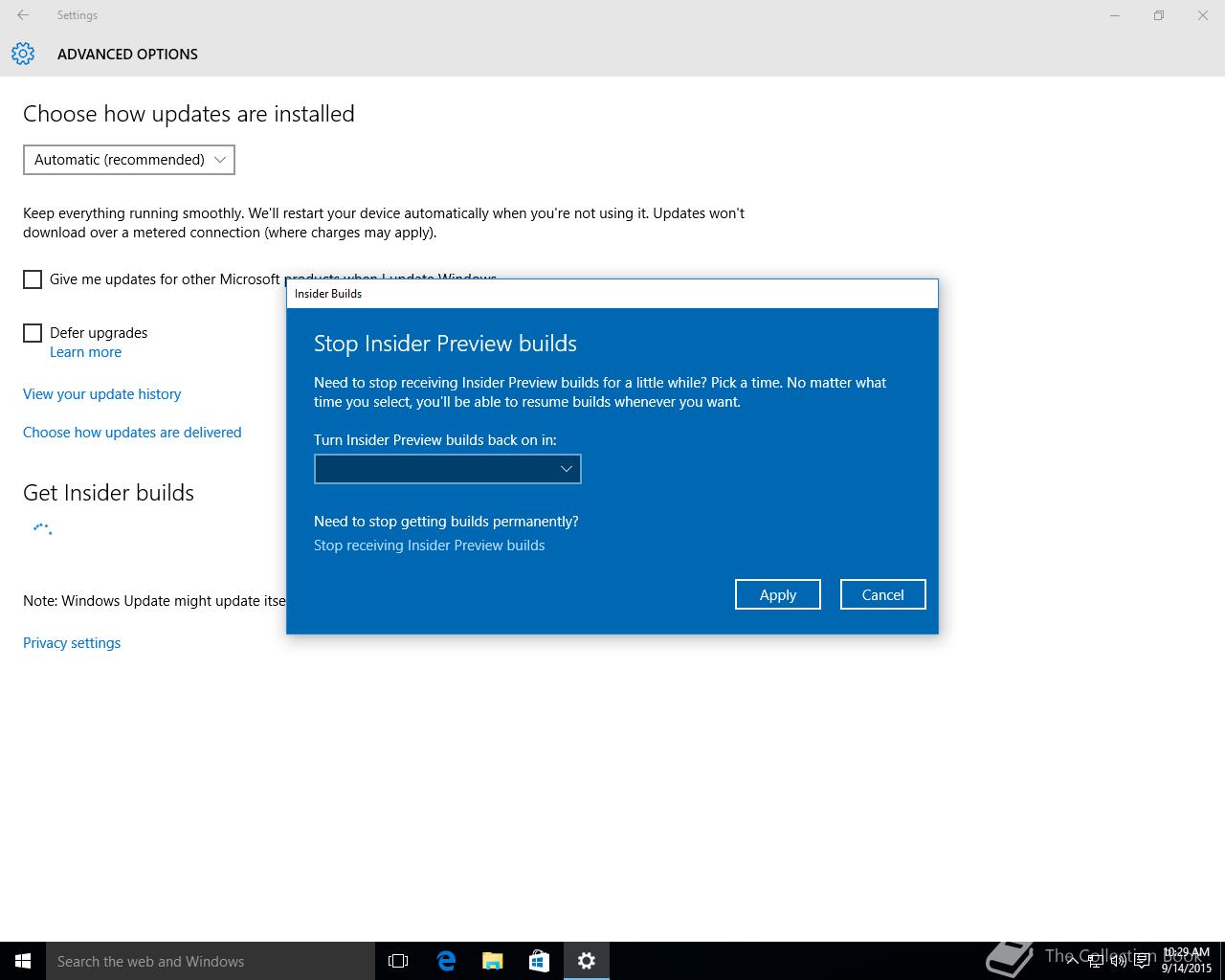Click the Advanced Options gear icon
Screen dimensions: 1225x980
(23, 54)
